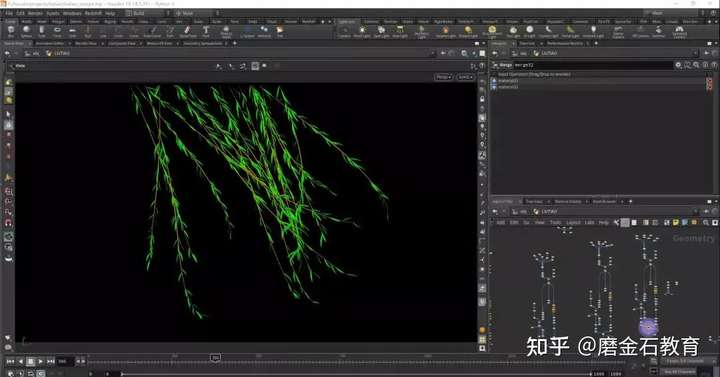Jump to first frame on playbar
The width and height of the screenshot is (720, 377).
(x=10, y=361)
